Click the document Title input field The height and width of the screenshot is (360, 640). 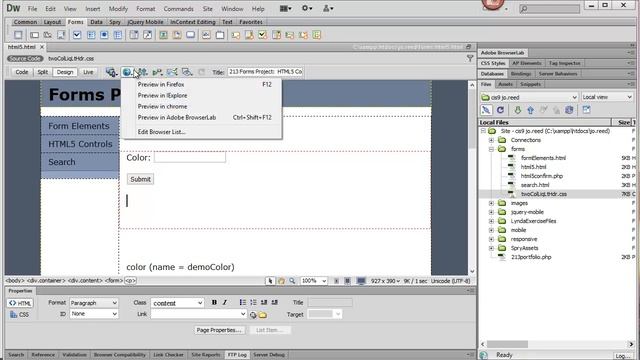265,72
